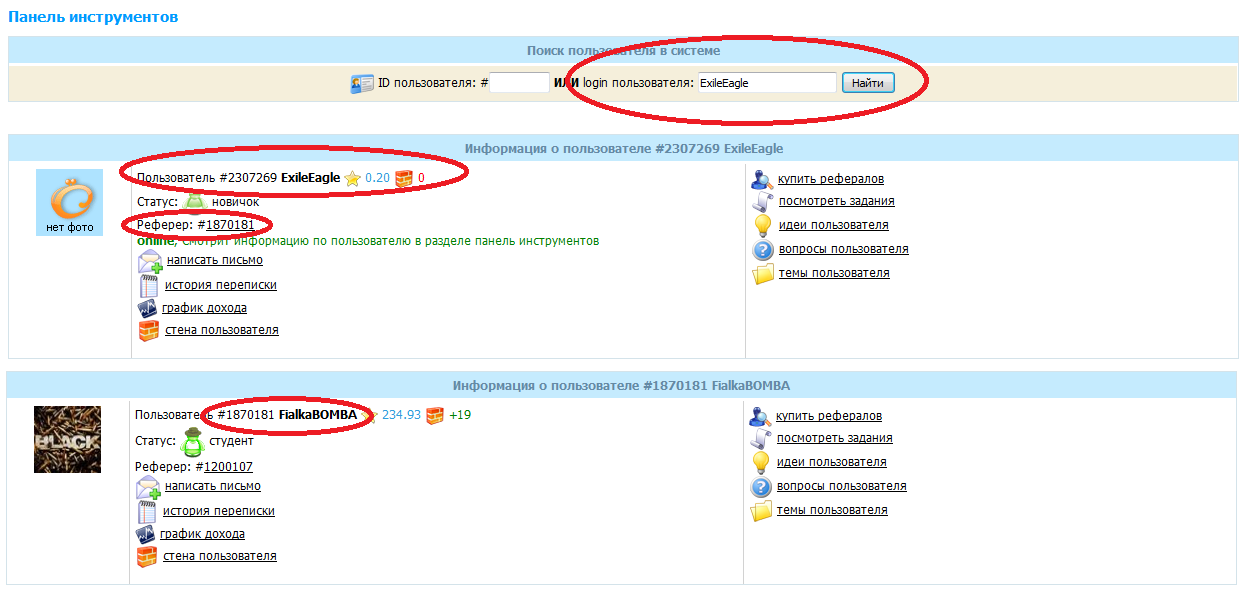Image resolution: width=1253 pixels, height=599 pixels.
Task: Open 'написать письмо' link for ExileEagle
Action: pyautogui.click(x=215, y=260)
